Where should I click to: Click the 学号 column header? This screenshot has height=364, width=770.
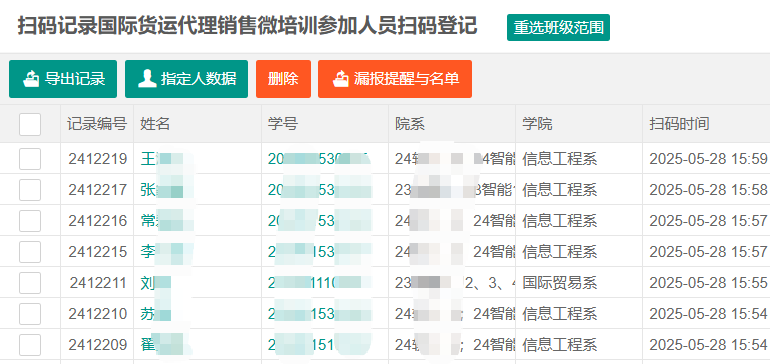coord(282,124)
